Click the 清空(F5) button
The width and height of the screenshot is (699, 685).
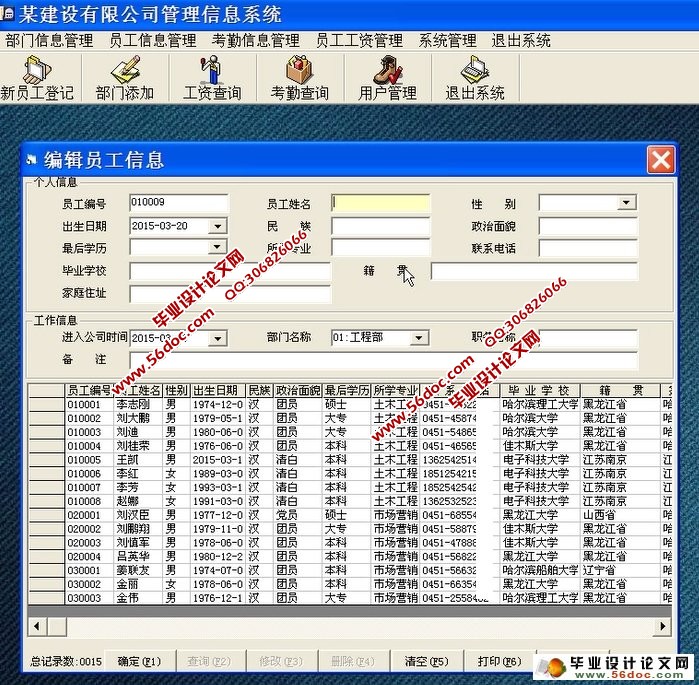(426, 661)
